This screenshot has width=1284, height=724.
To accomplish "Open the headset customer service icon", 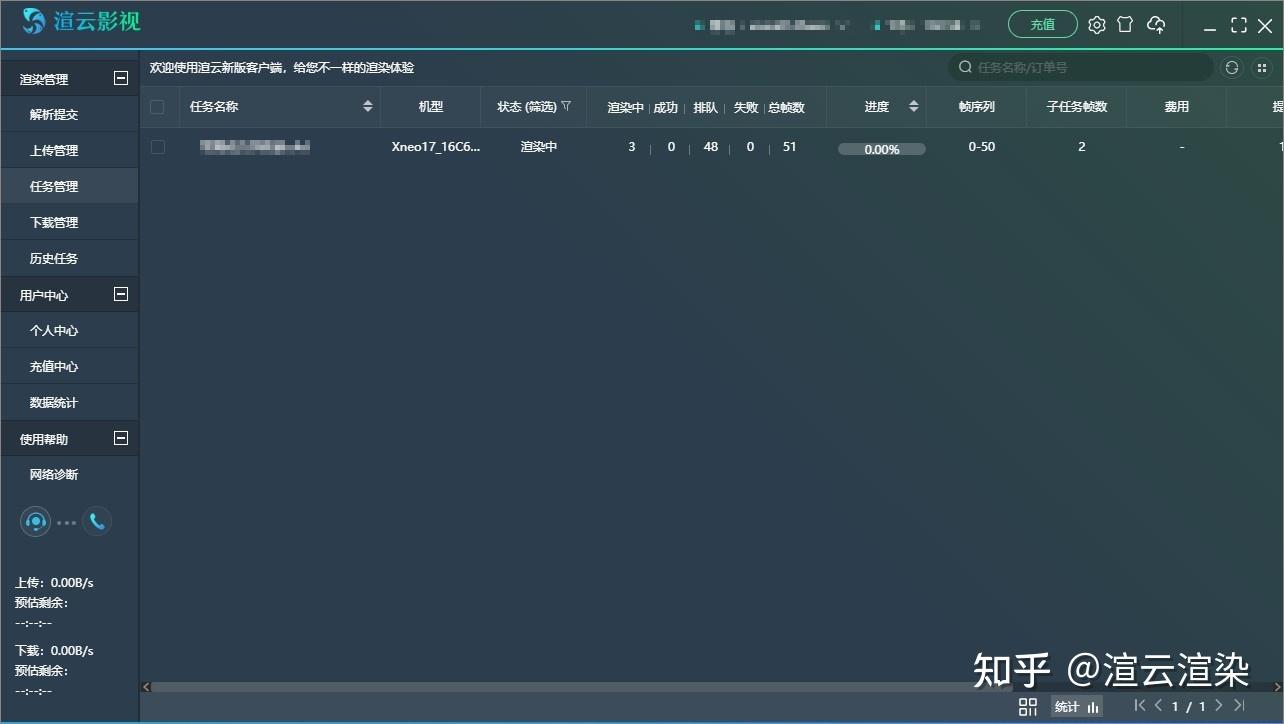I will coord(35,521).
